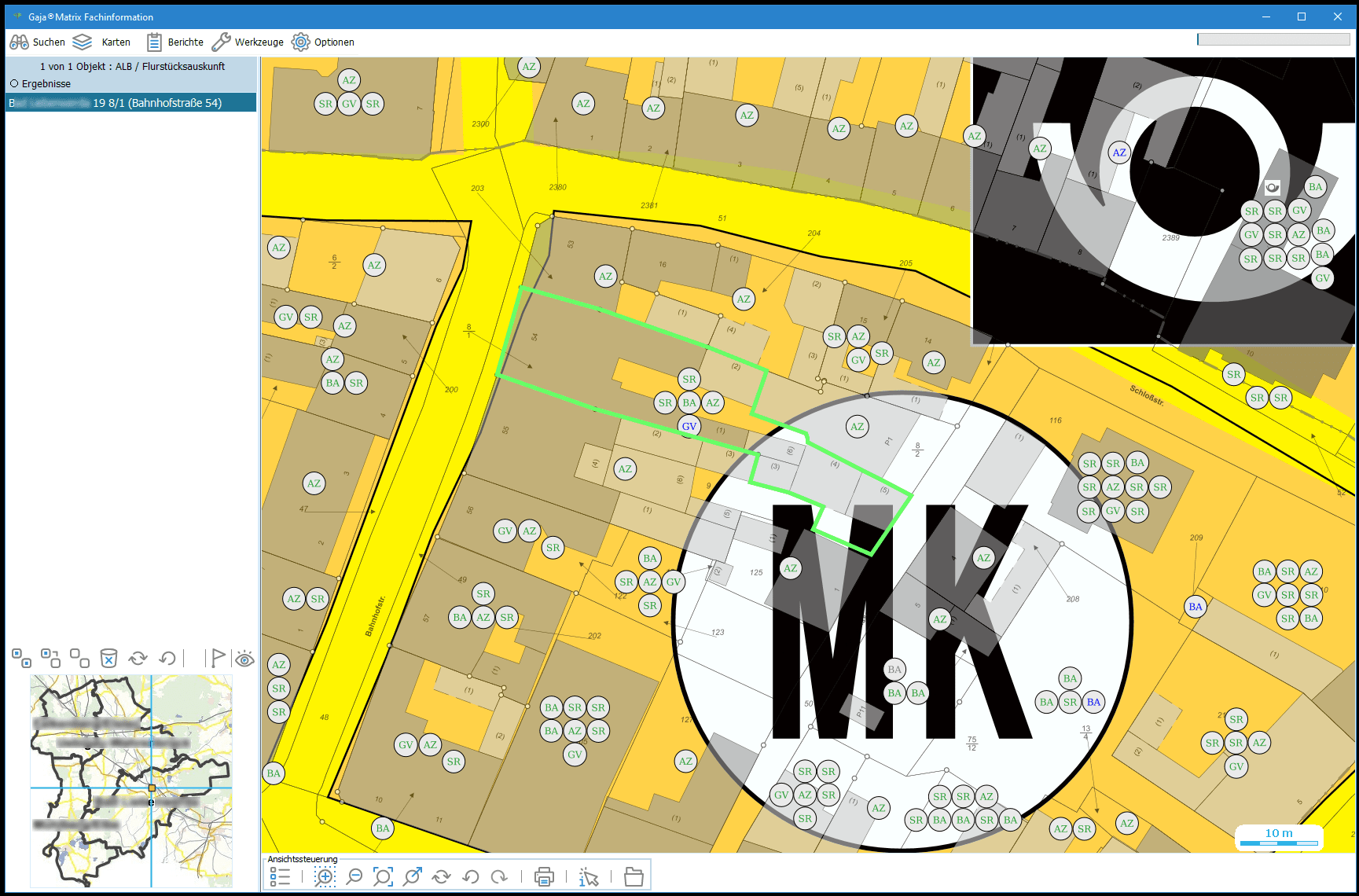
Task: Open the print map function
Action: [544, 876]
